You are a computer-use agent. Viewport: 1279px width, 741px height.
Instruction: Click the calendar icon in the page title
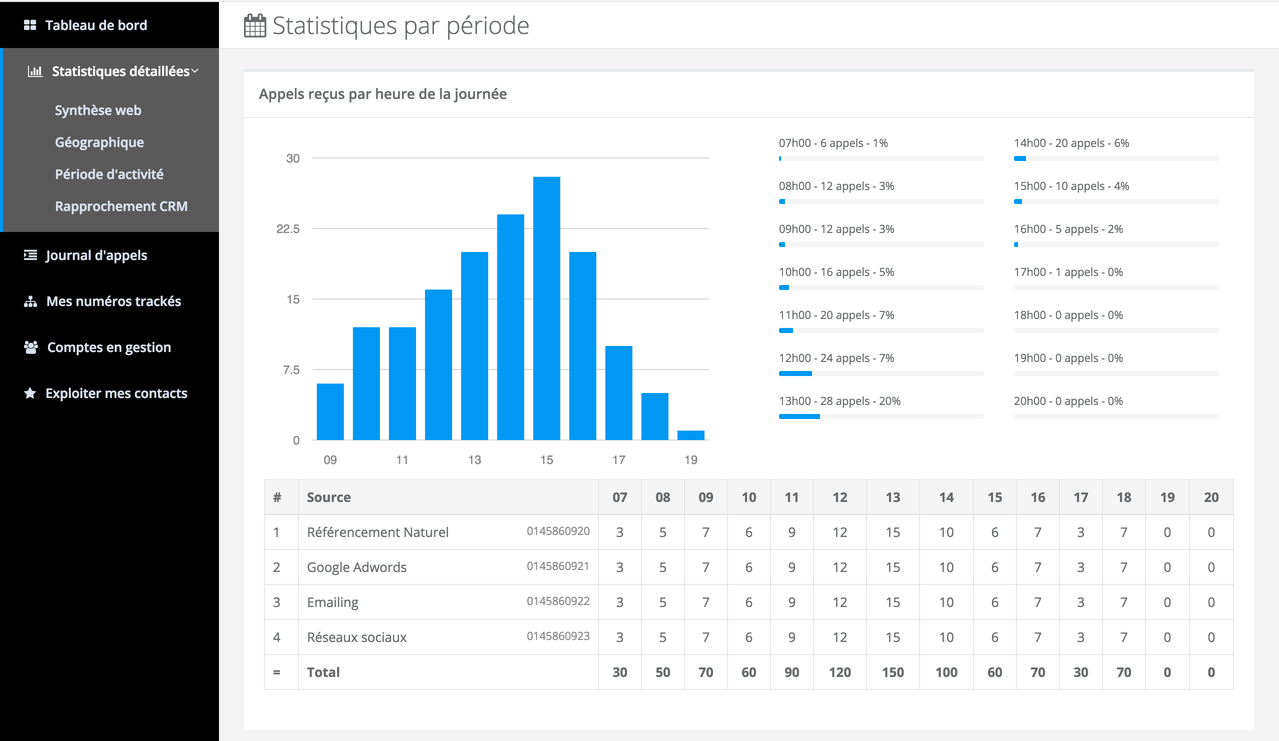click(255, 25)
